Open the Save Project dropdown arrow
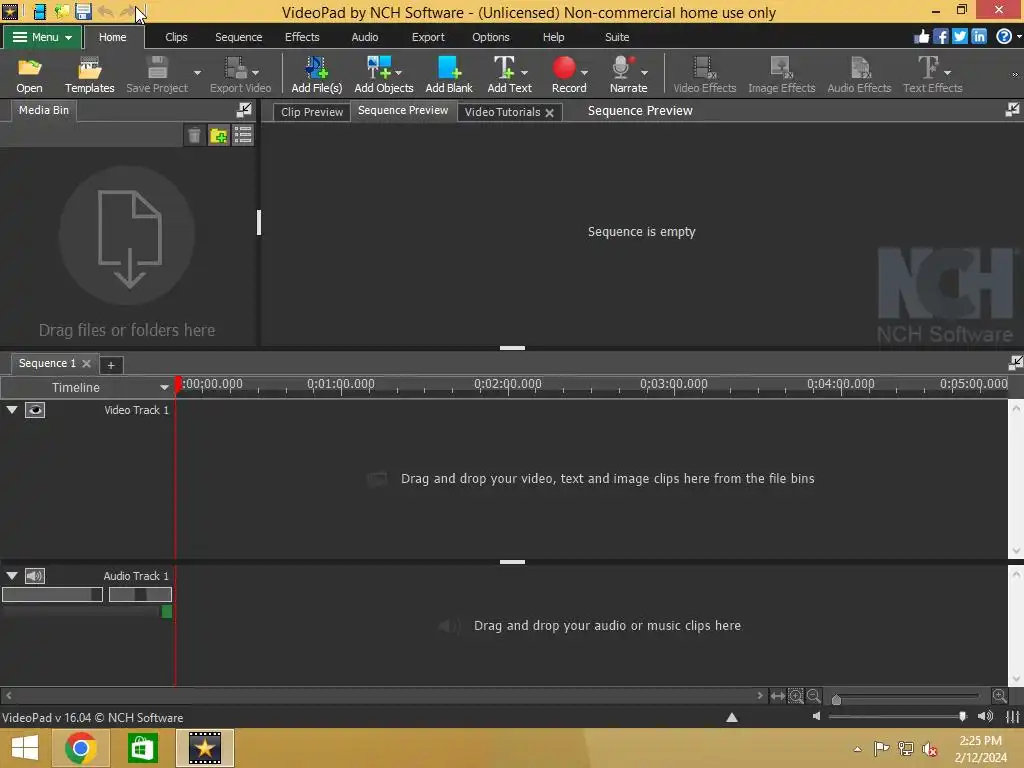Image resolution: width=1024 pixels, height=768 pixels. pos(197,73)
